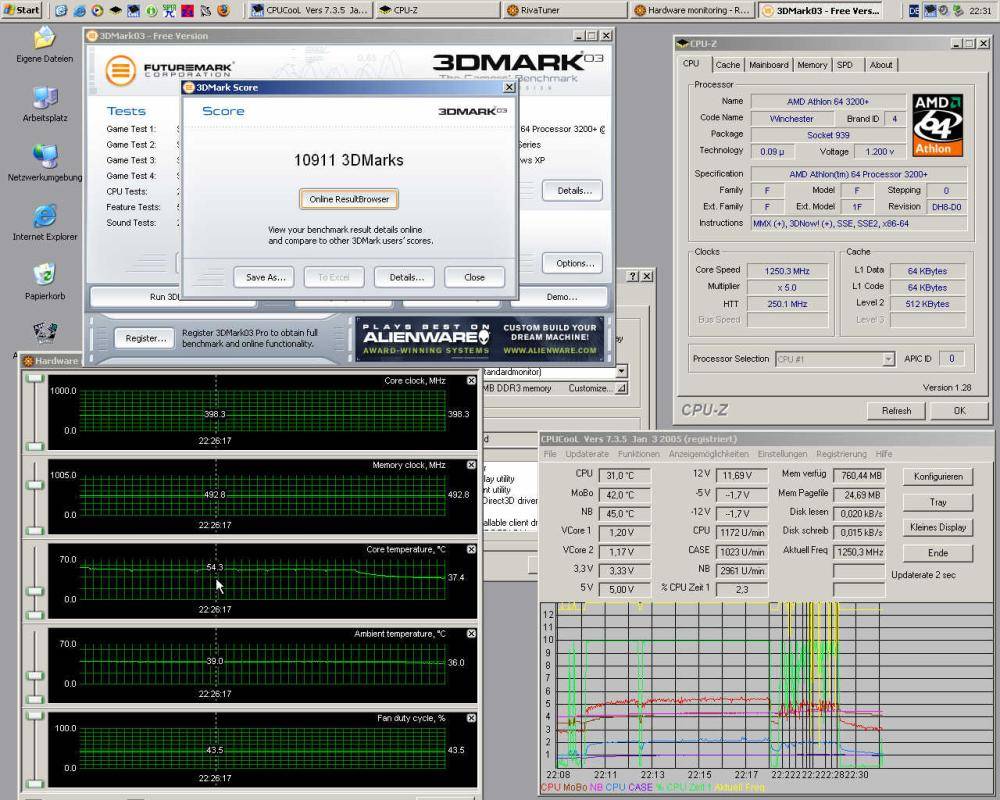Close the Fan duty cycle graph panel
The image size is (1000, 800).
[471, 718]
